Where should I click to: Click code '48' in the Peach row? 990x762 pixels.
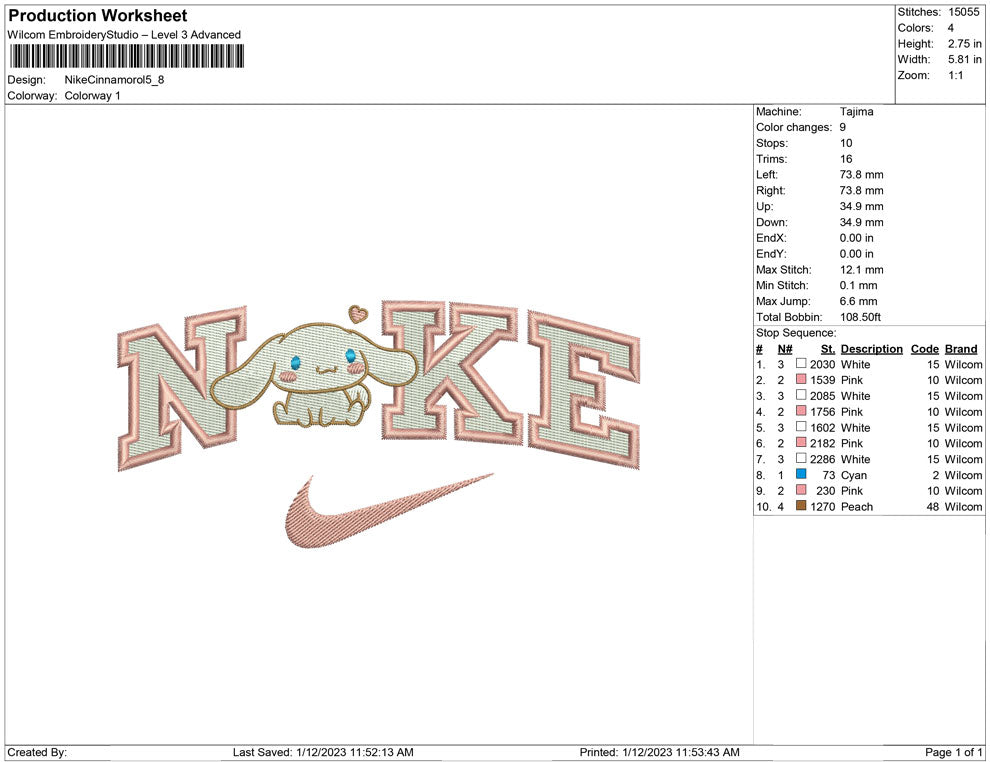[933, 506]
